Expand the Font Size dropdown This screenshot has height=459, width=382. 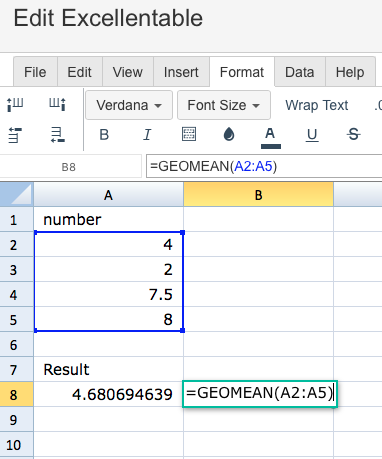click(224, 105)
